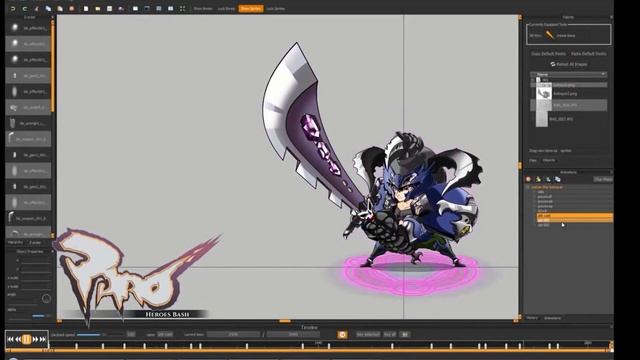The image size is (640, 360).
Task: Click the gray icon right of the save icon
Action: [x=121, y=9]
